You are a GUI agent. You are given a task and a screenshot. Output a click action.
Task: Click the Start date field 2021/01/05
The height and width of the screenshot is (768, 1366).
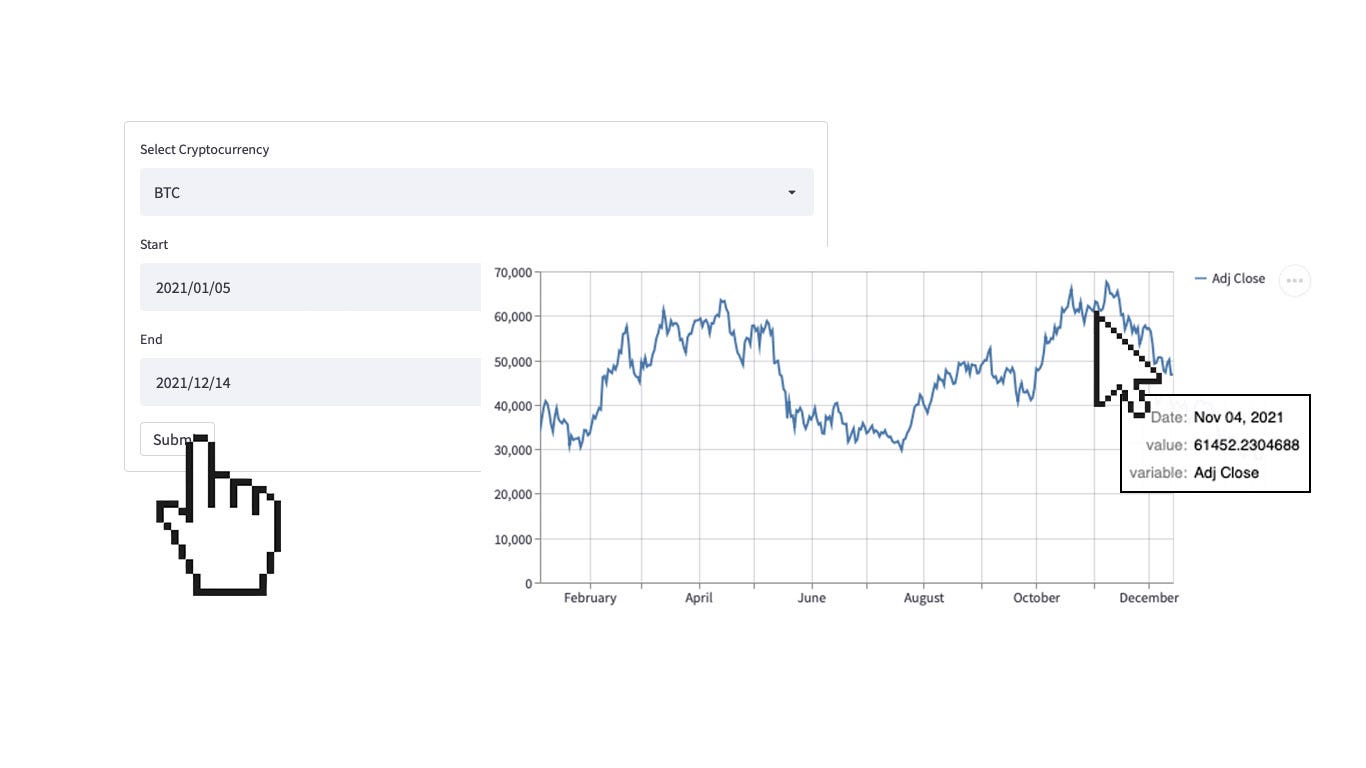[310, 287]
